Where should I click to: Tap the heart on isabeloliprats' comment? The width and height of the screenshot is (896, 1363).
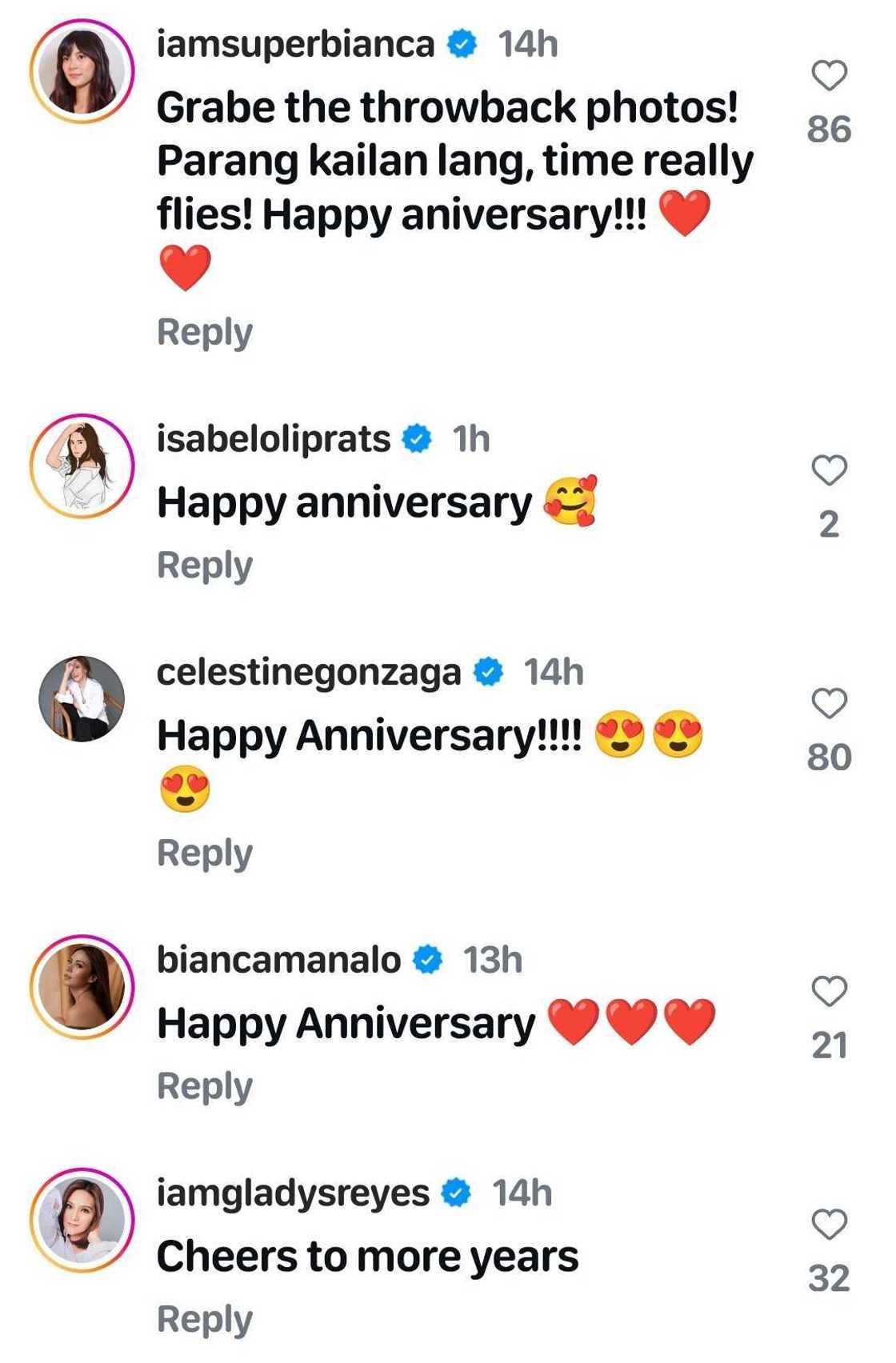pos(829,470)
